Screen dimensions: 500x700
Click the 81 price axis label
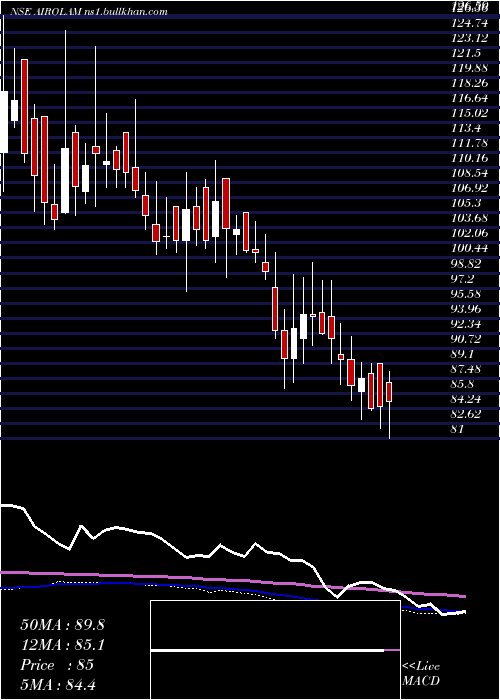click(x=458, y=429)
